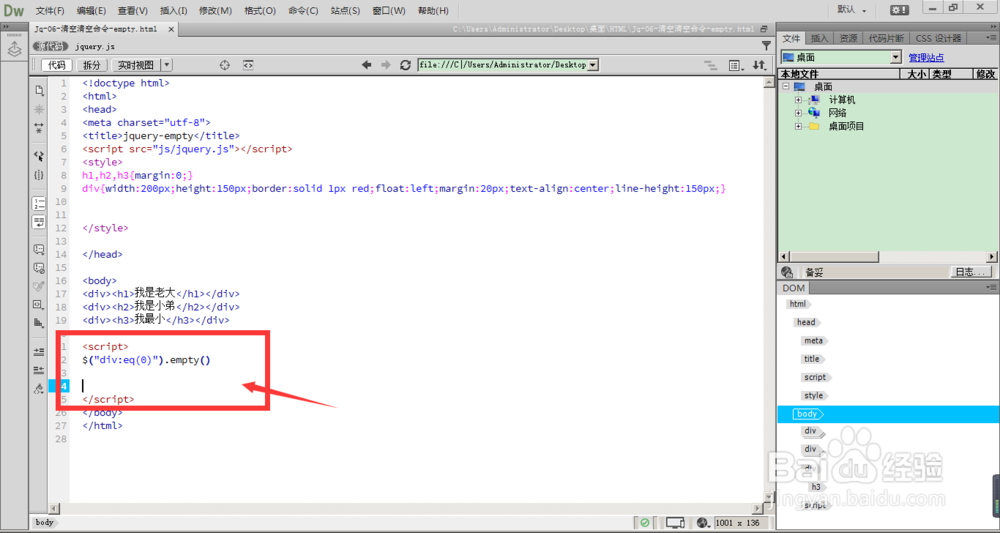
Task: Click the connection globe icon beside 备妥
Action: click(787, 272)
